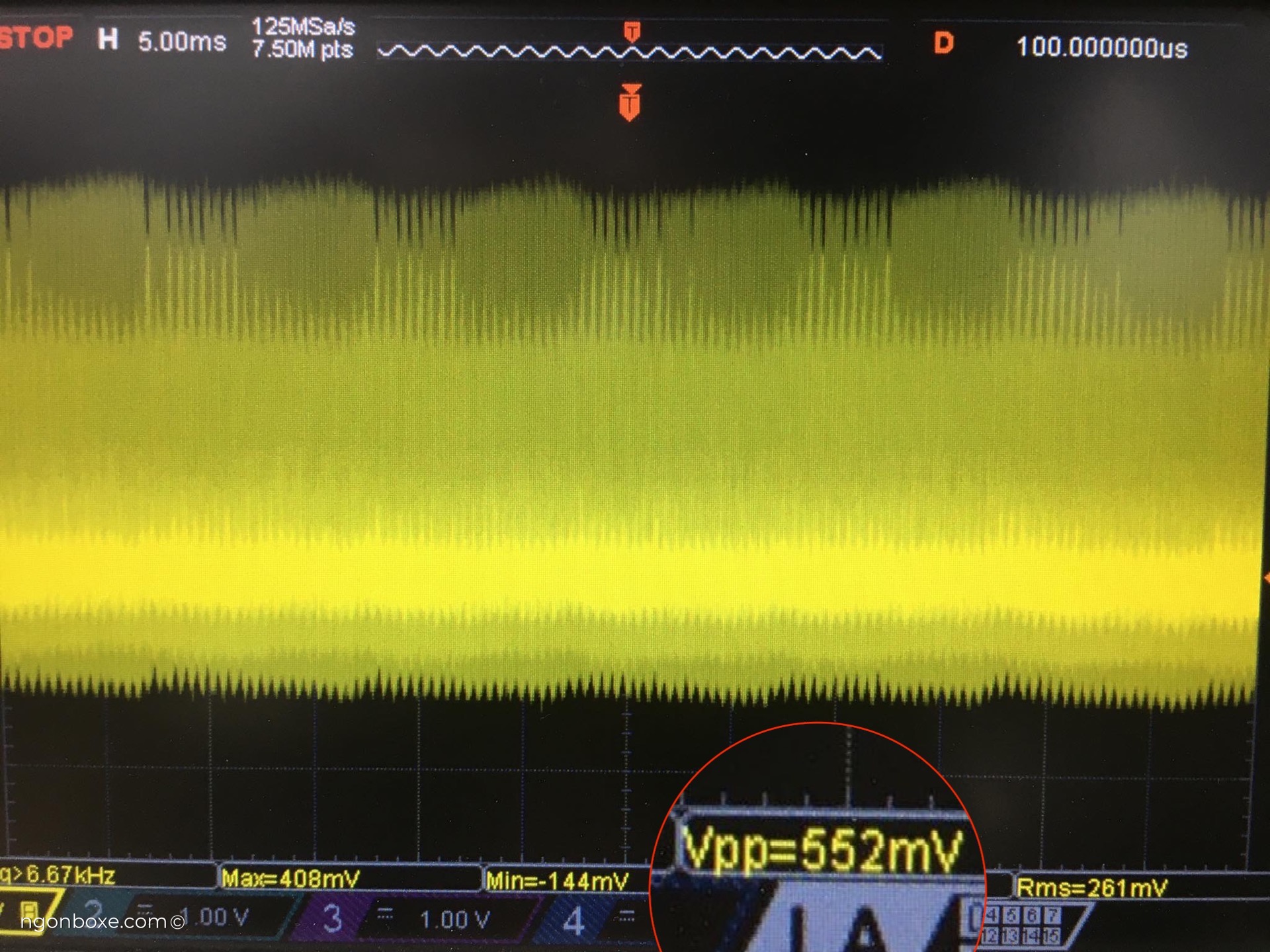Toggle the purple channel 3 label
This screenshot has width=1270, height=952.
[332, 918]
